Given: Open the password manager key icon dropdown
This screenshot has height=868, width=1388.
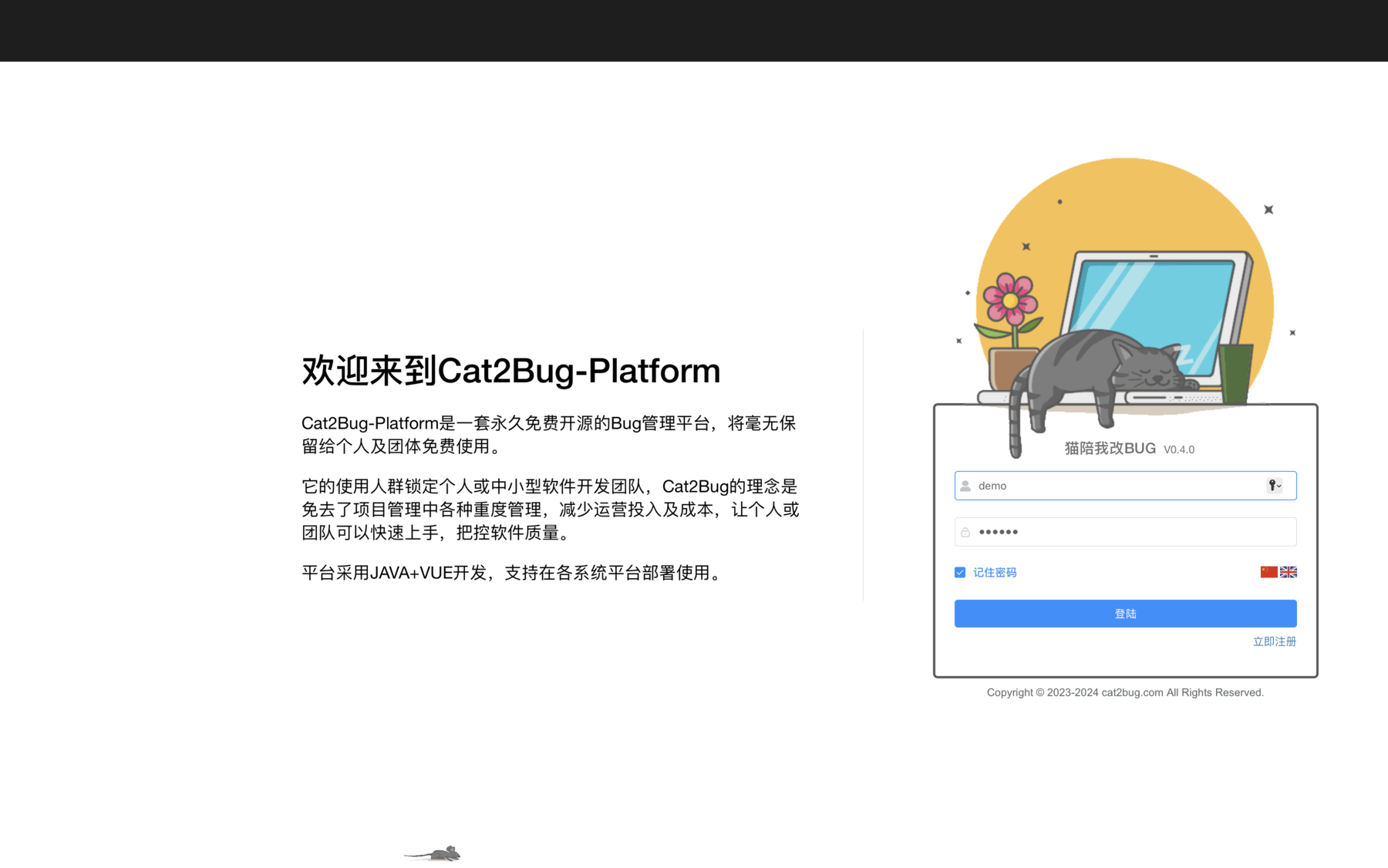Looking at the screenshot, I should click(1275, 486).
